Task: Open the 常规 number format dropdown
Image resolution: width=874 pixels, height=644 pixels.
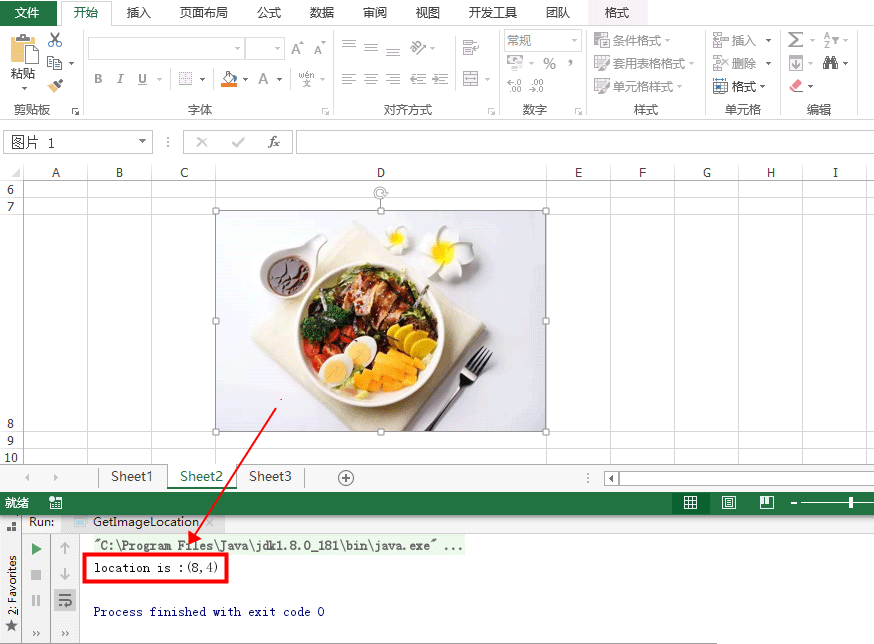Action: point(575,40)
